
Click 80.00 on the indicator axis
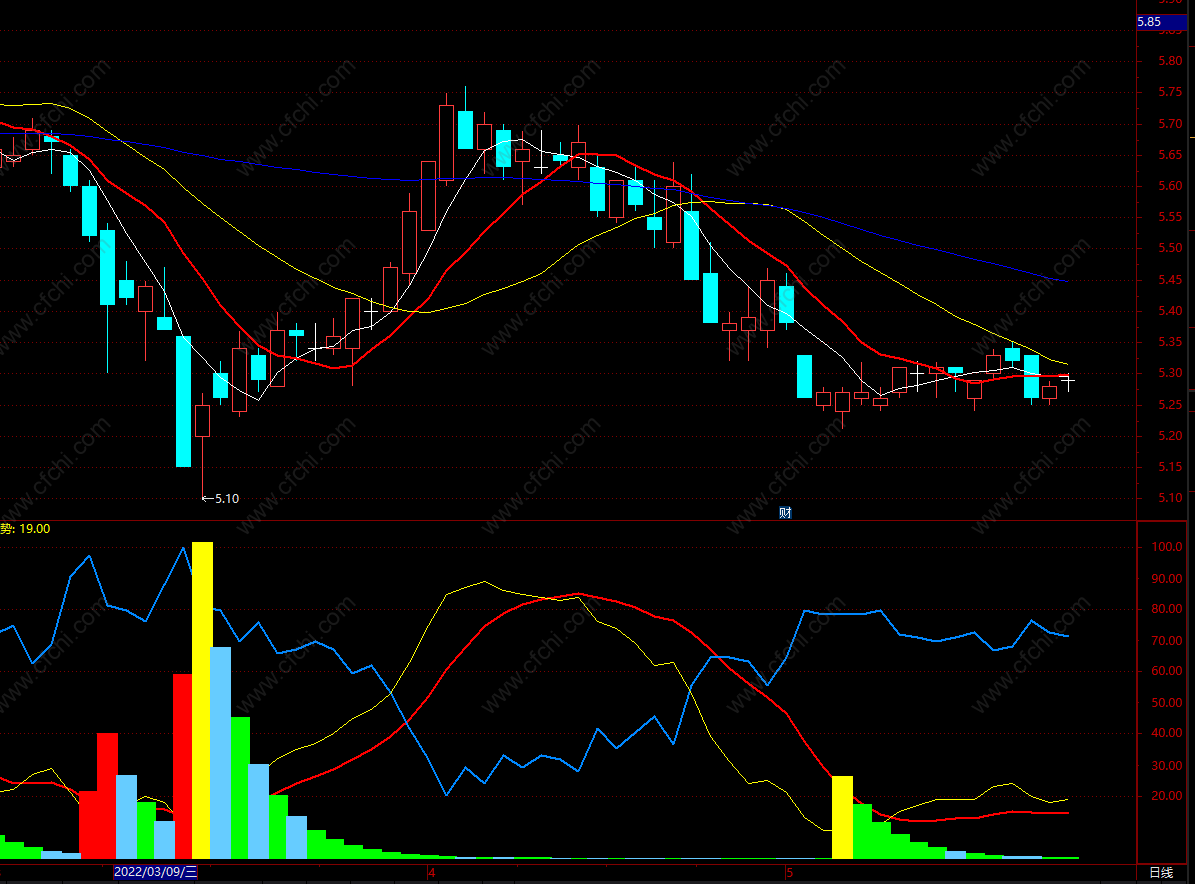pyautogui.click(x=1167, y=609)
